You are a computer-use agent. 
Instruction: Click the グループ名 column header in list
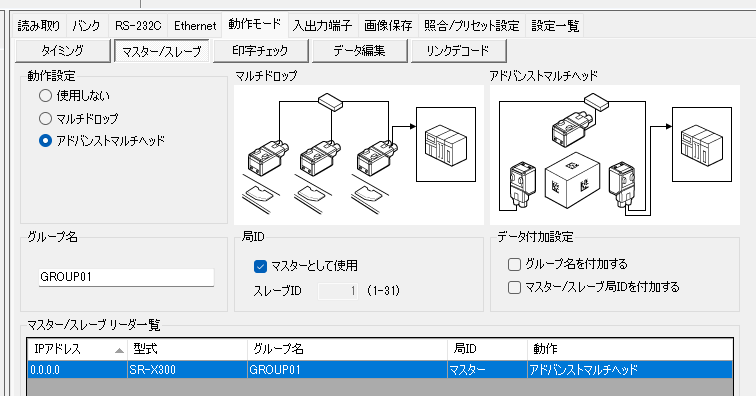(347, 349)
